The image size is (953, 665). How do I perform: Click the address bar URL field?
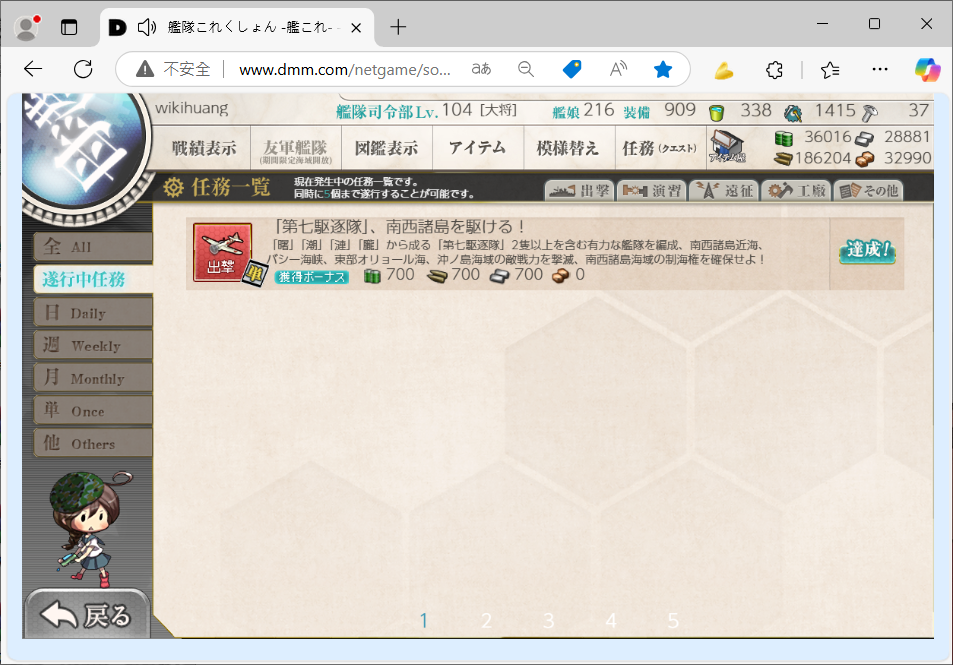(x=345, y=70)
